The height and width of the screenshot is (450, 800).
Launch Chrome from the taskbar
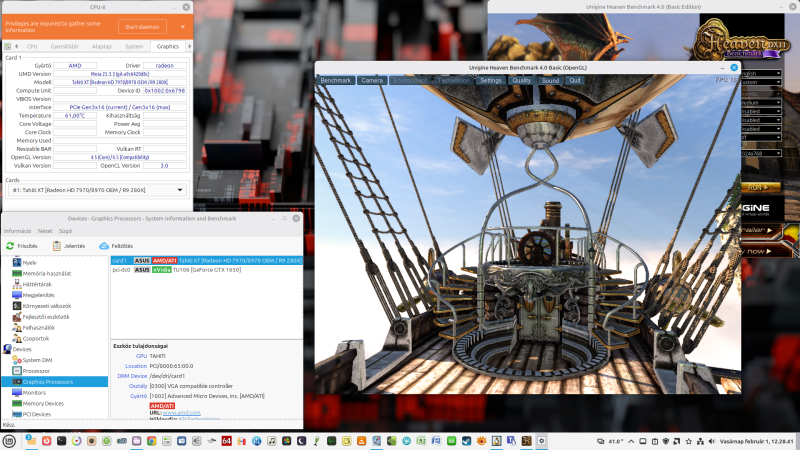click(152, 441)
